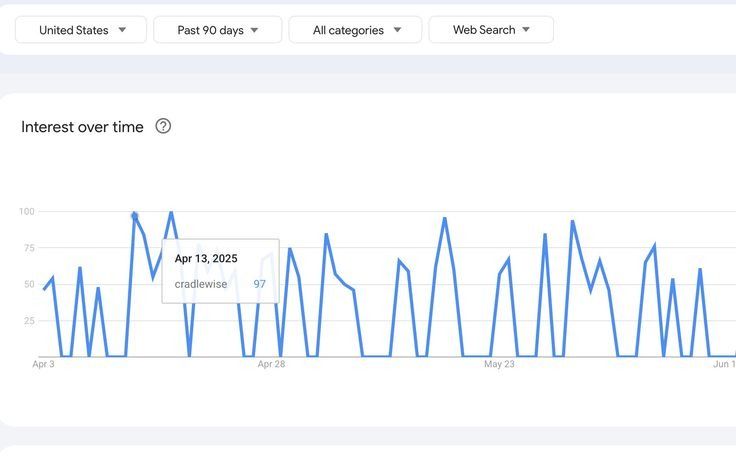This screenshot has width=736, height=460.
Task: Open the help icon beside Interest over time
Action: pos(164,126)
